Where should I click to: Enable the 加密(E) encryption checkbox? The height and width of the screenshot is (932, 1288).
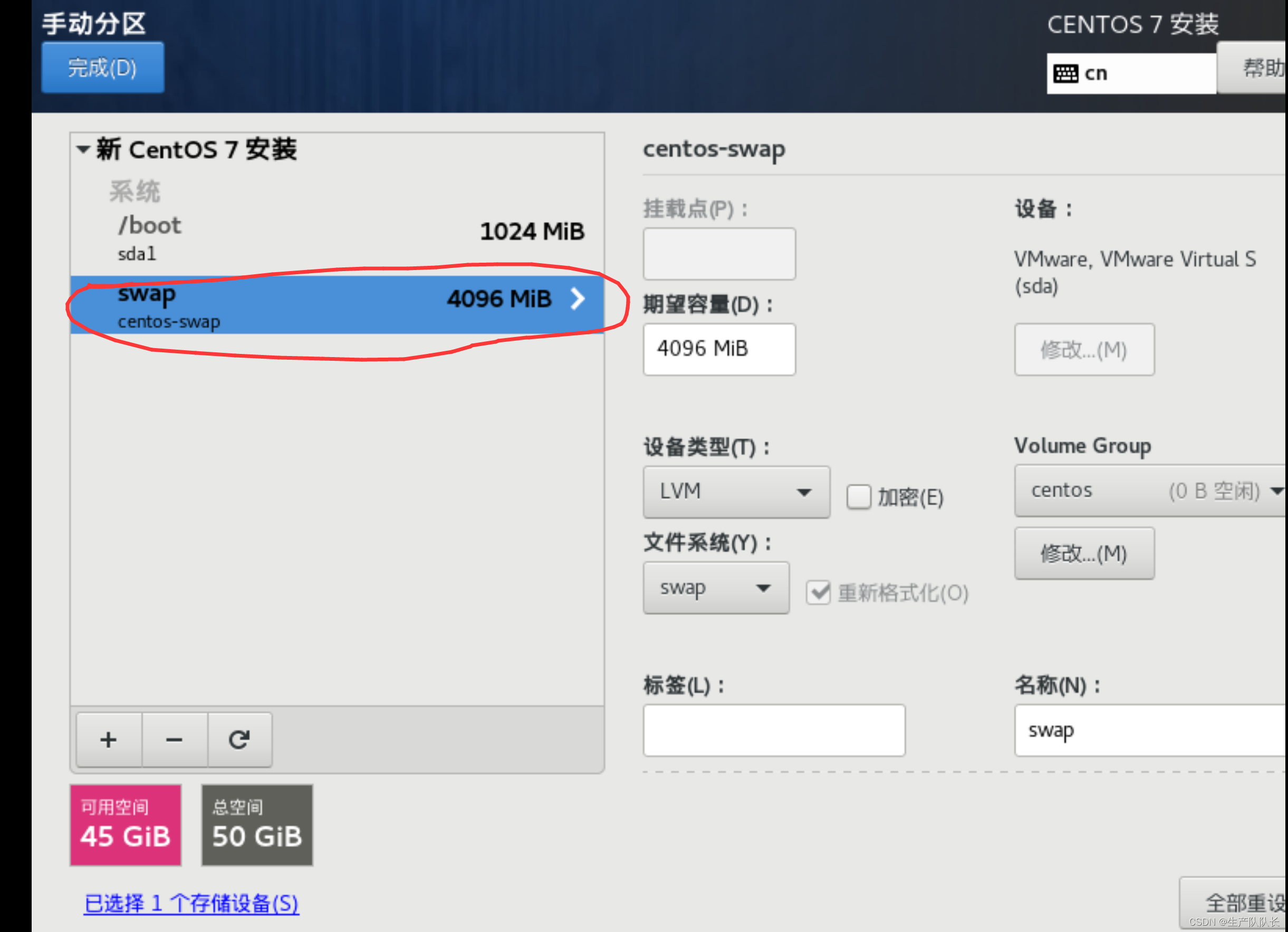tap(859, 496)
